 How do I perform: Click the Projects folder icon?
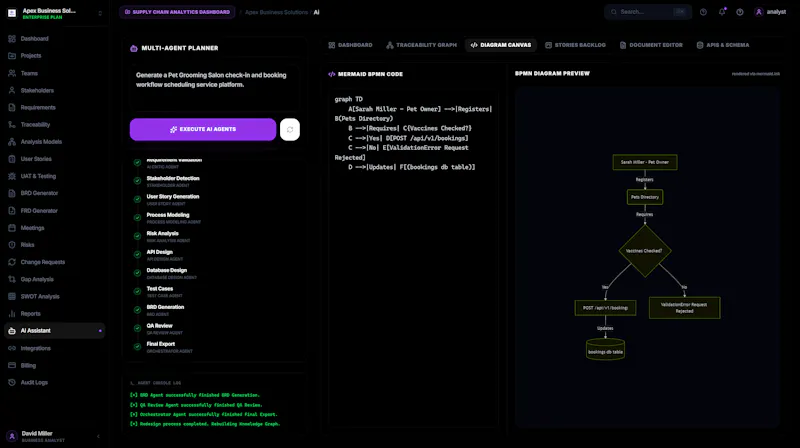[12, 56]
